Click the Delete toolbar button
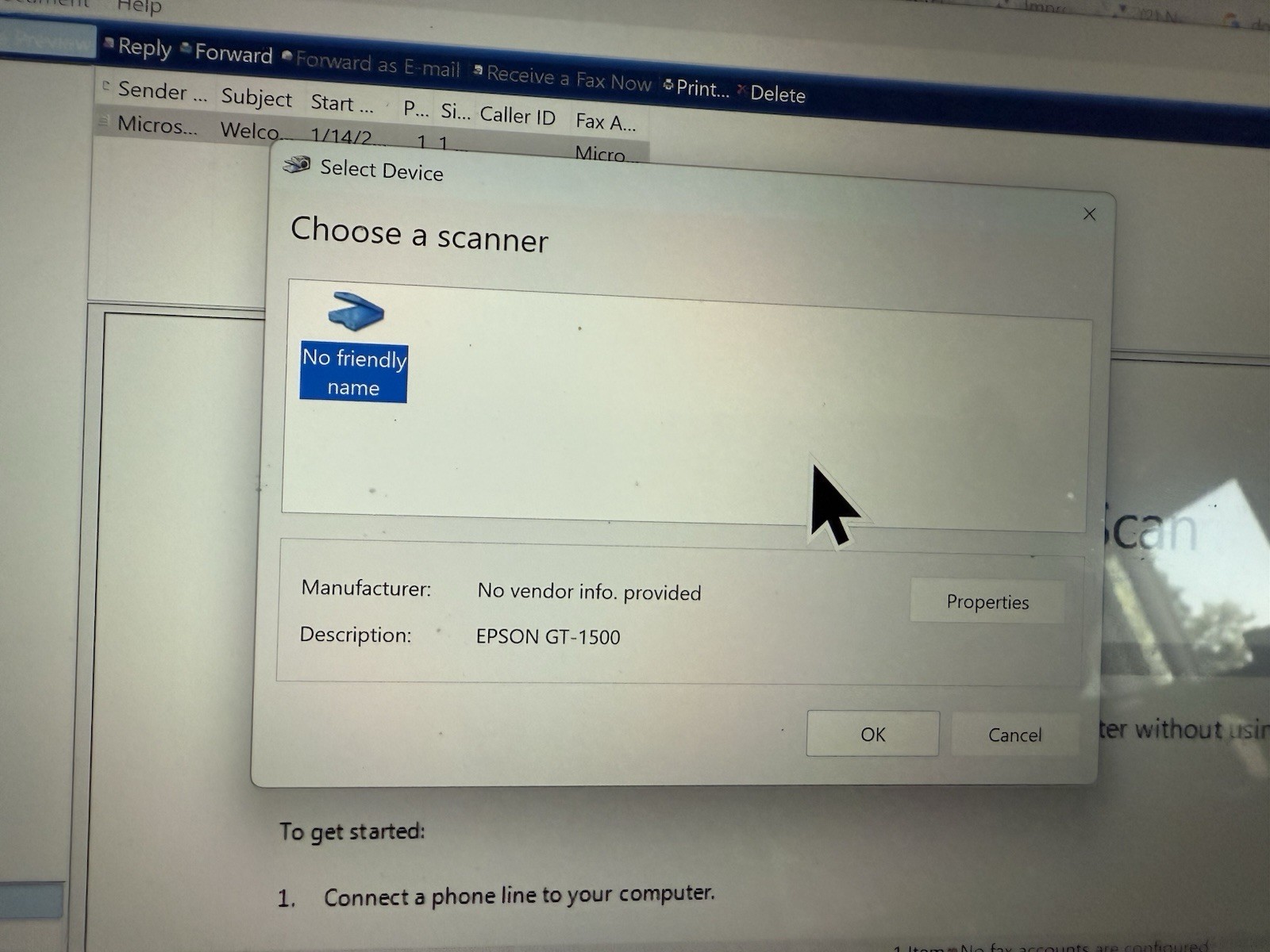Viewport: 1270px width, 952px height. click(772, 94)
